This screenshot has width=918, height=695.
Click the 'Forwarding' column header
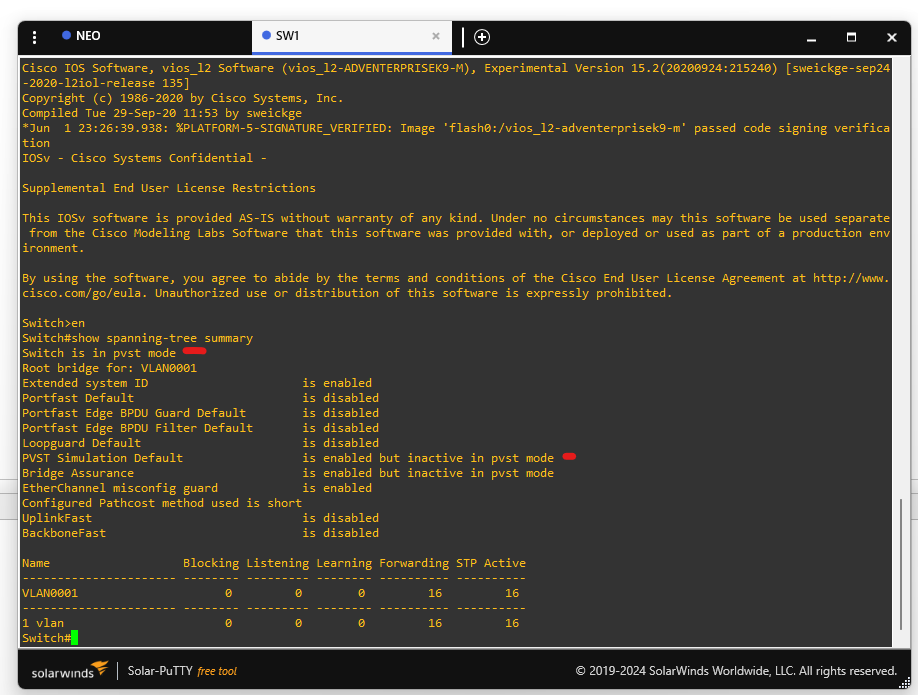[414, 563]
